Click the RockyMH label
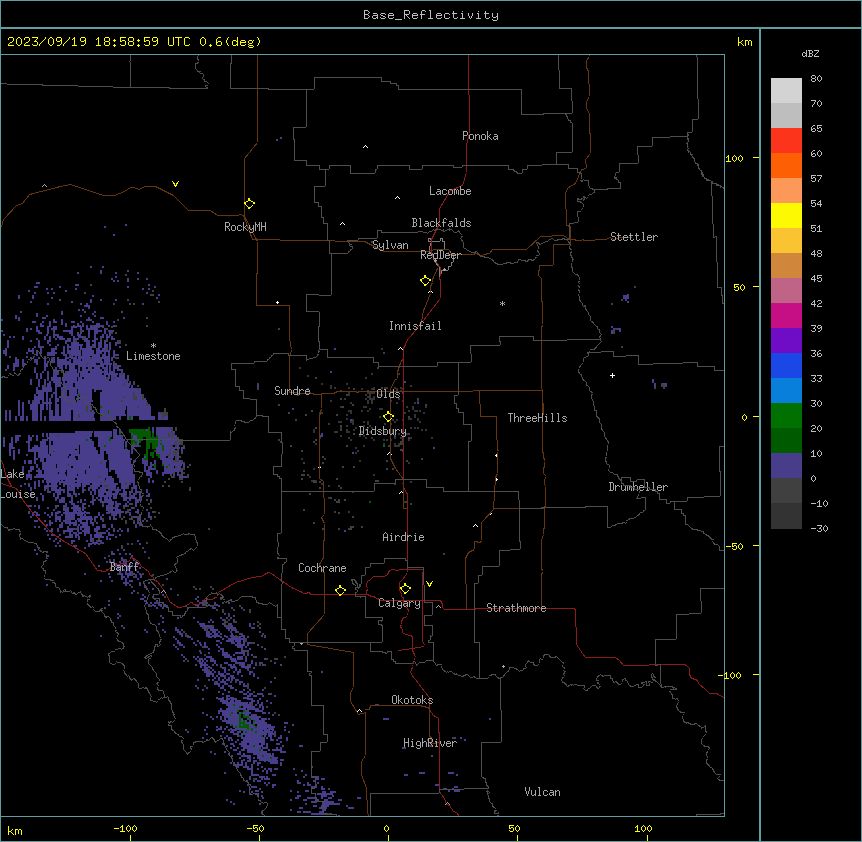 [x=245, y=227]
